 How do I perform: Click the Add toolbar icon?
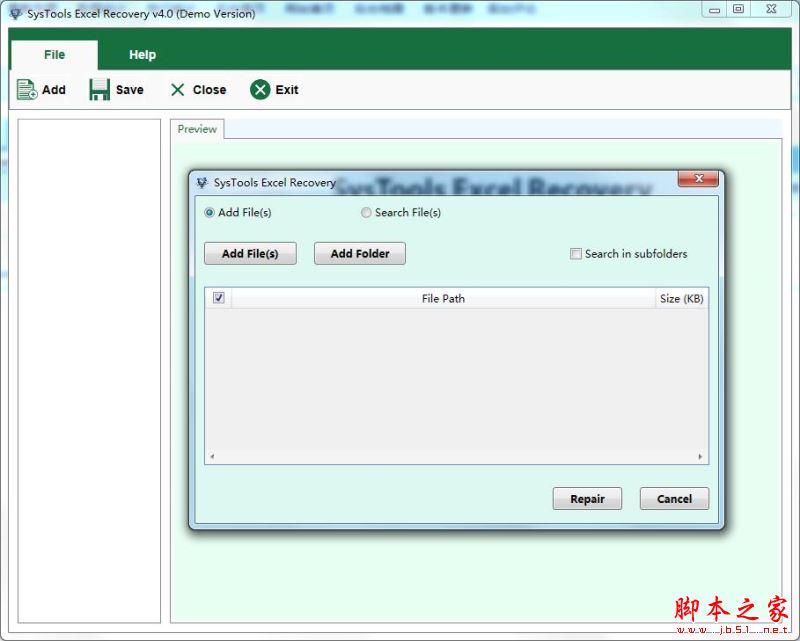tap(27, 89)
